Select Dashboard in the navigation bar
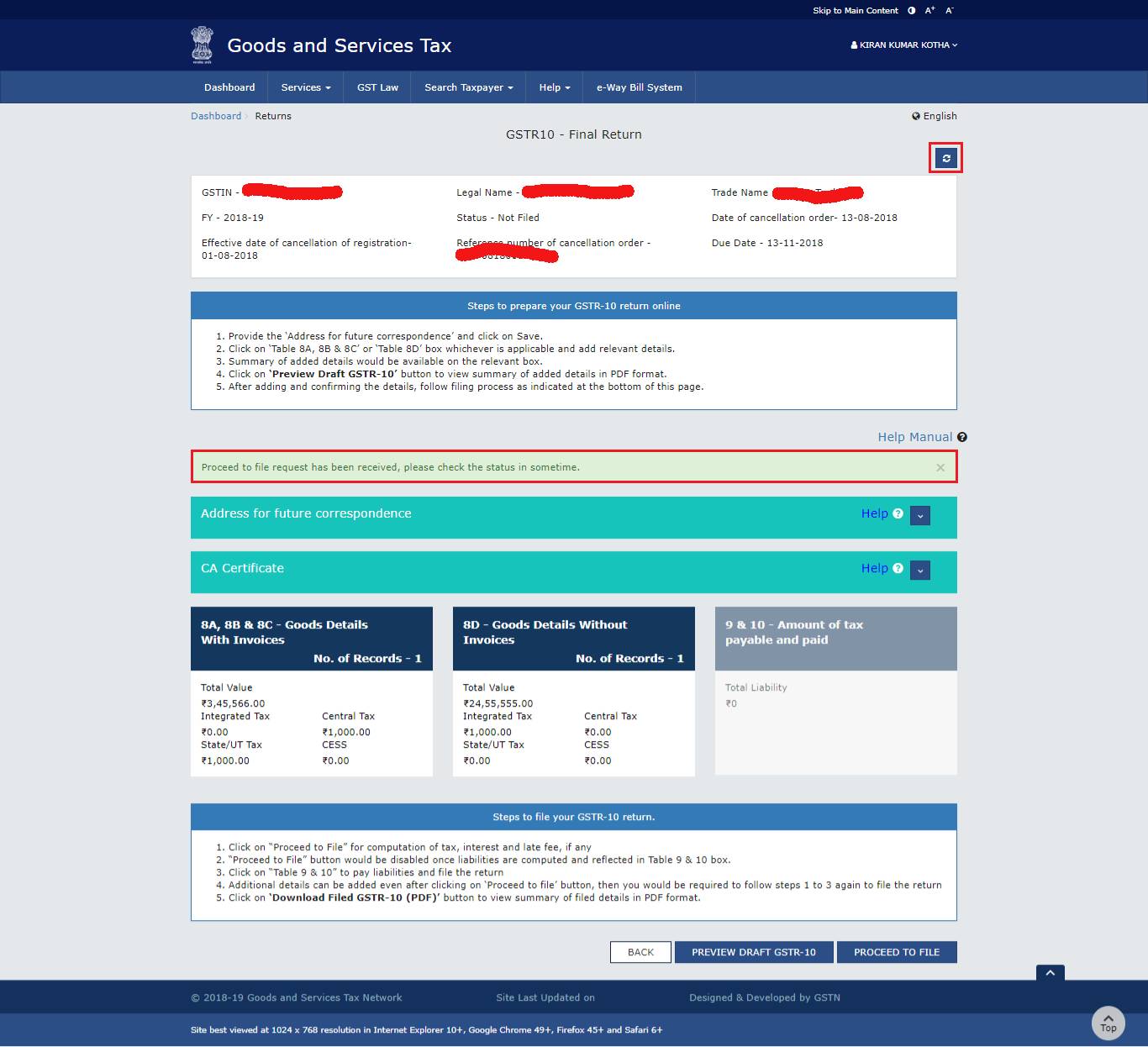This screenshot has width=1148, height=1047. pos(229,87)
